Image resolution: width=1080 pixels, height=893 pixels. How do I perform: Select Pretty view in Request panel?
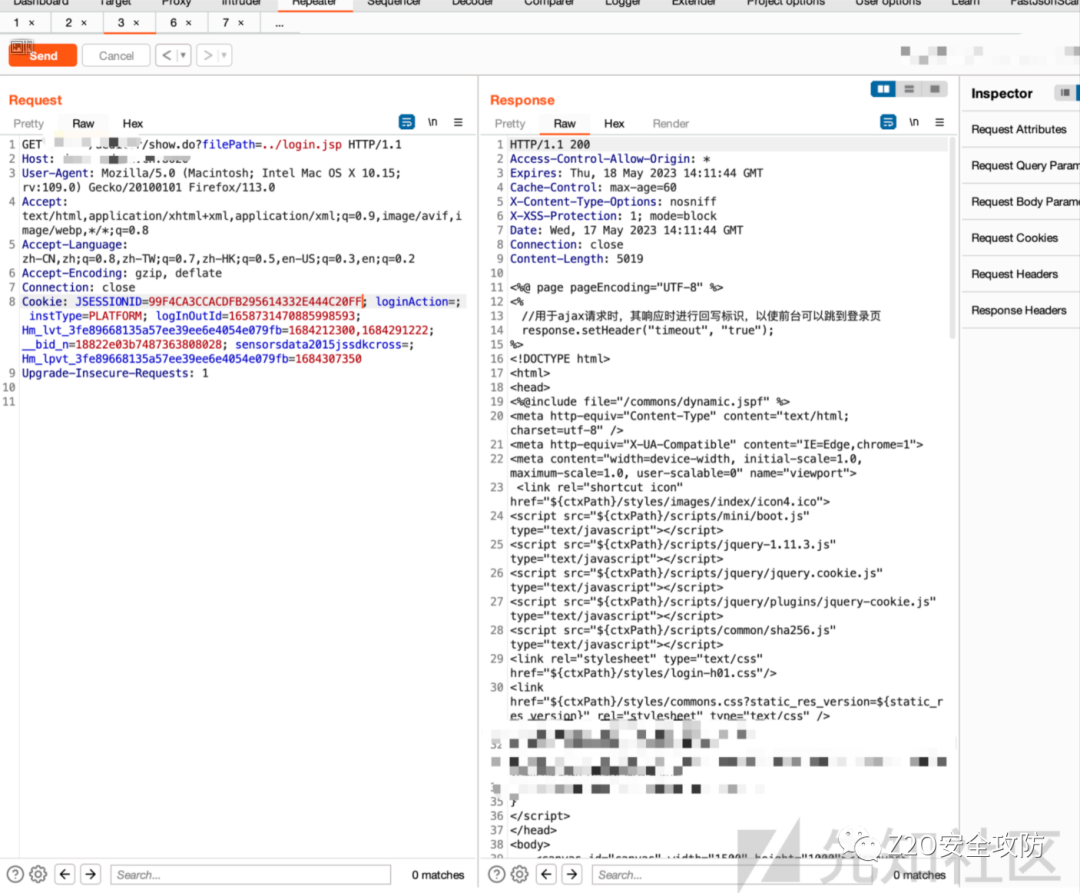point(28,123)
